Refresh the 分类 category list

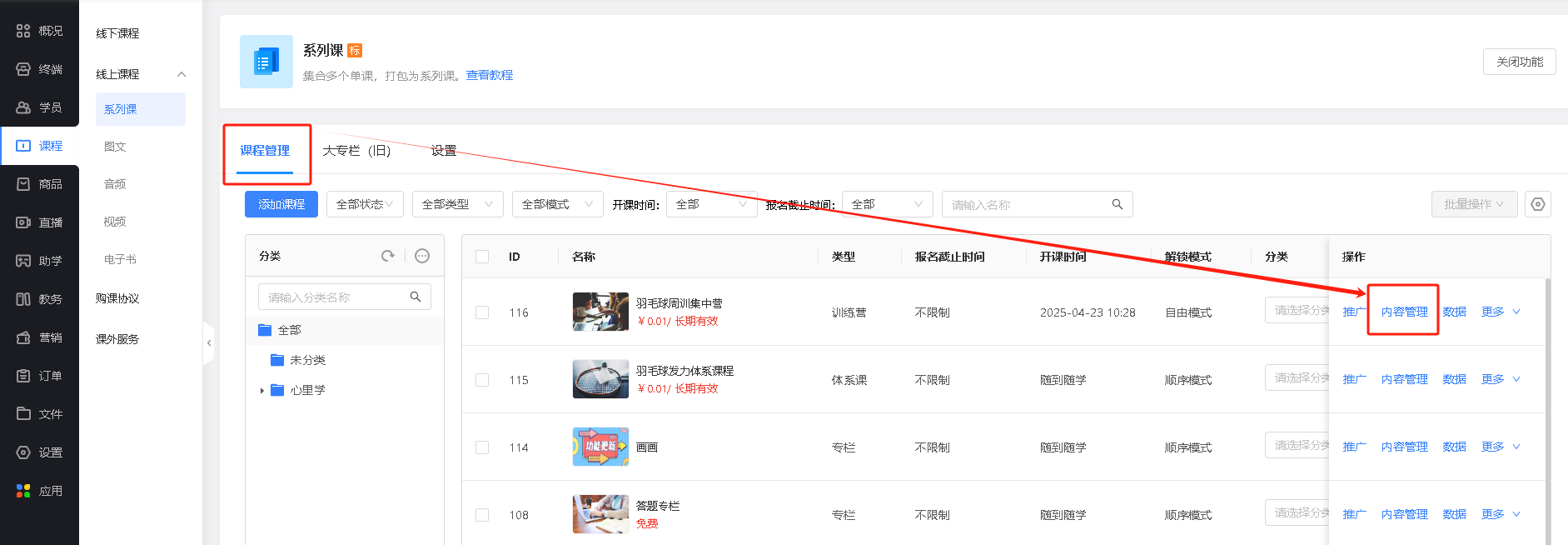pyautogui.click(x=388, y=256)
